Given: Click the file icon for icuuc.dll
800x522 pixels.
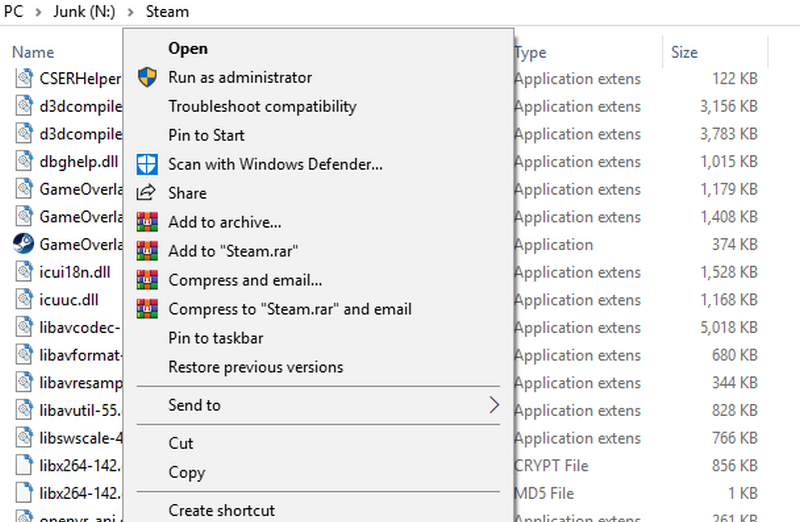Looking at the screenshot, I should pyautogui.click(x=23, y=300).
